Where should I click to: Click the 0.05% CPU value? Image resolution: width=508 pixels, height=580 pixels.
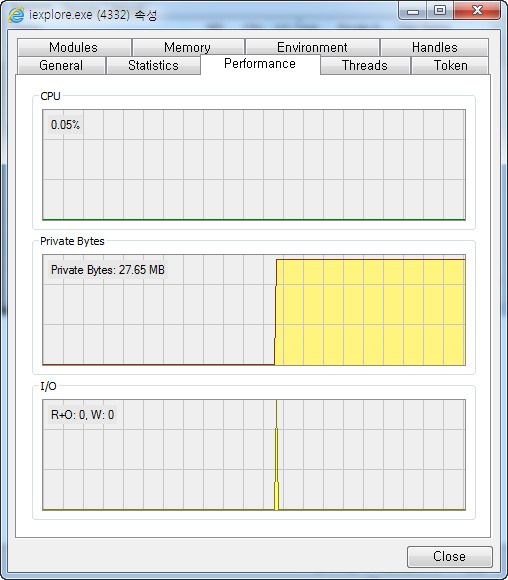coord(65,125)
